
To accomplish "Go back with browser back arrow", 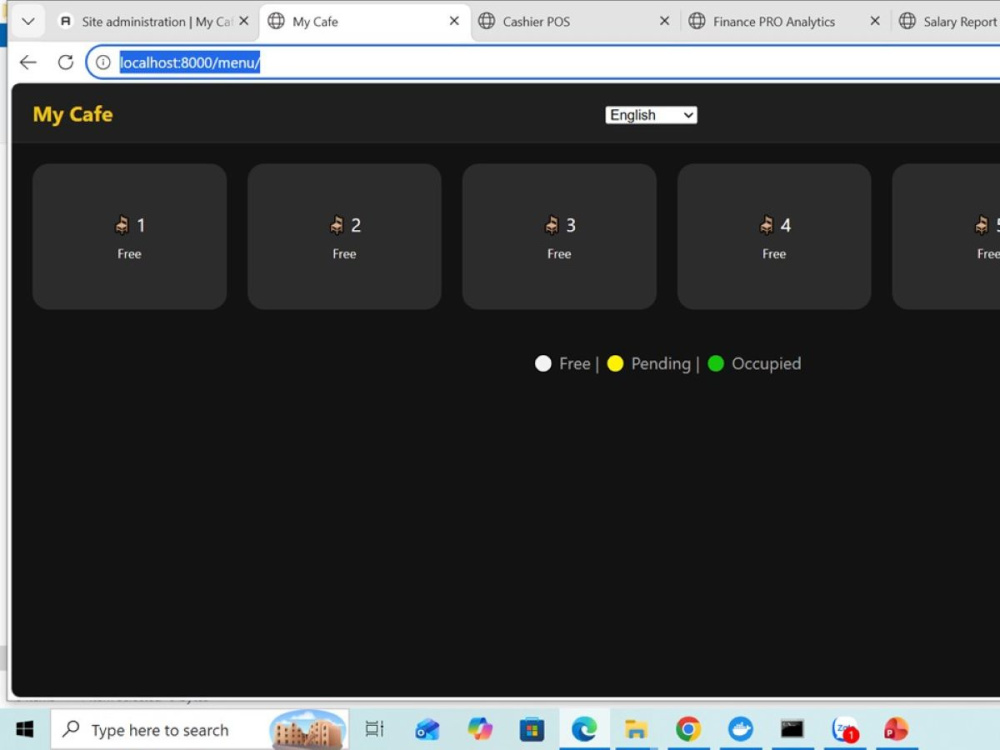I will 28,62.
